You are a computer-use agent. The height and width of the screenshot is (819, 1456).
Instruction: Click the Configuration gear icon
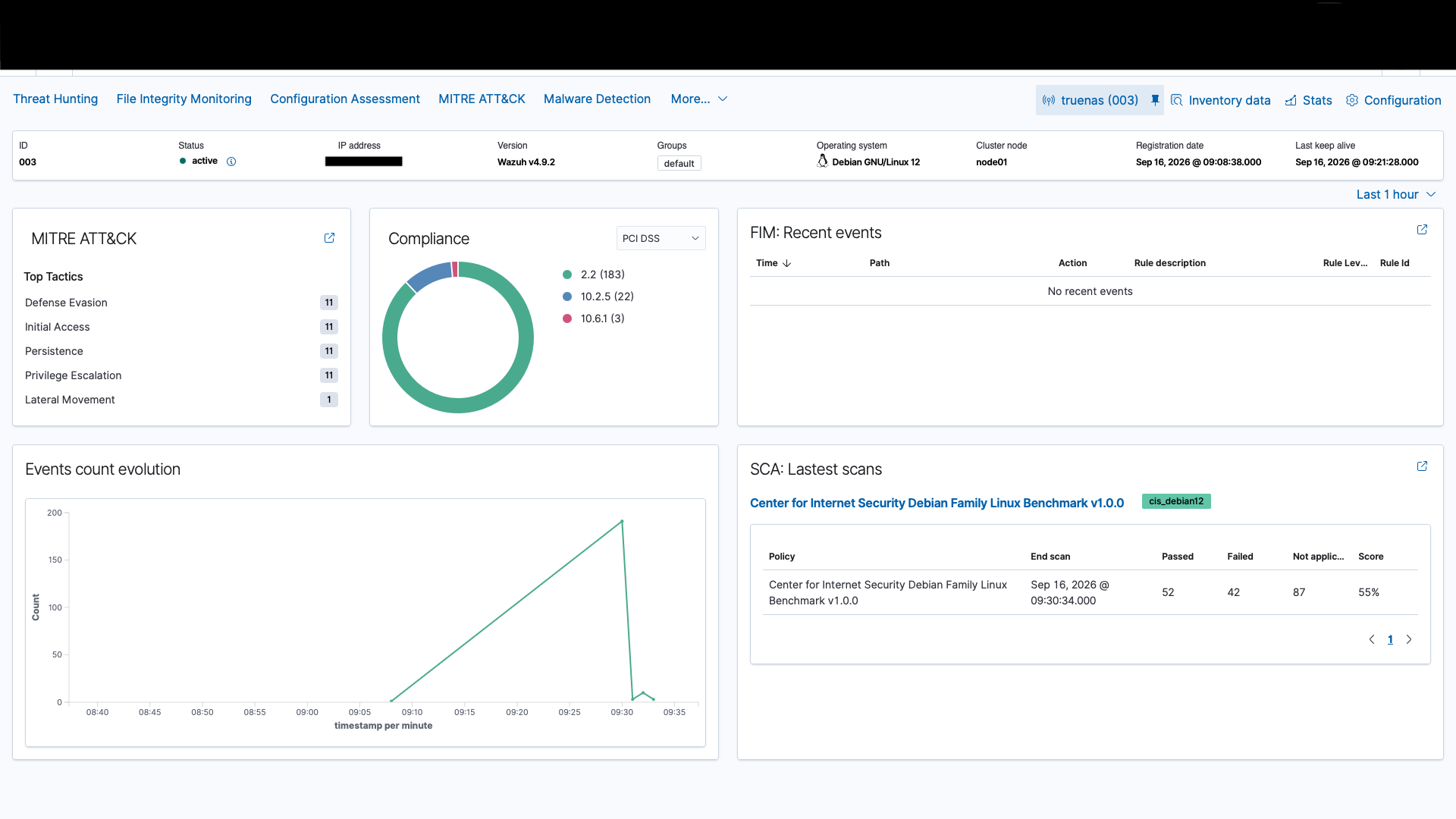1352,100
